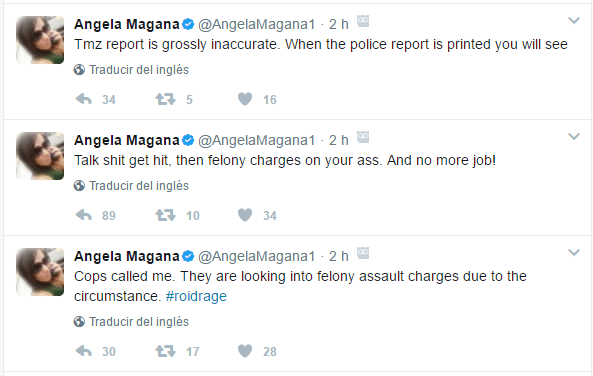Translate the 'Cops called me' tweet from English

coord(131,322)
